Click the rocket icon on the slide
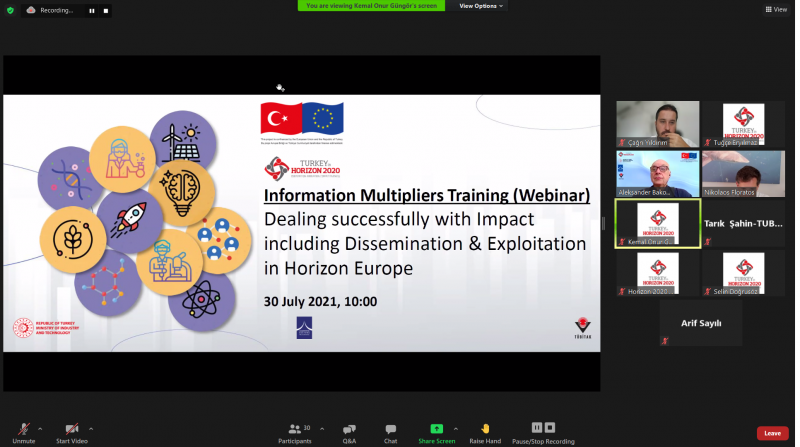The width and height of the screenshot is (800, 447). click(130, 220)
